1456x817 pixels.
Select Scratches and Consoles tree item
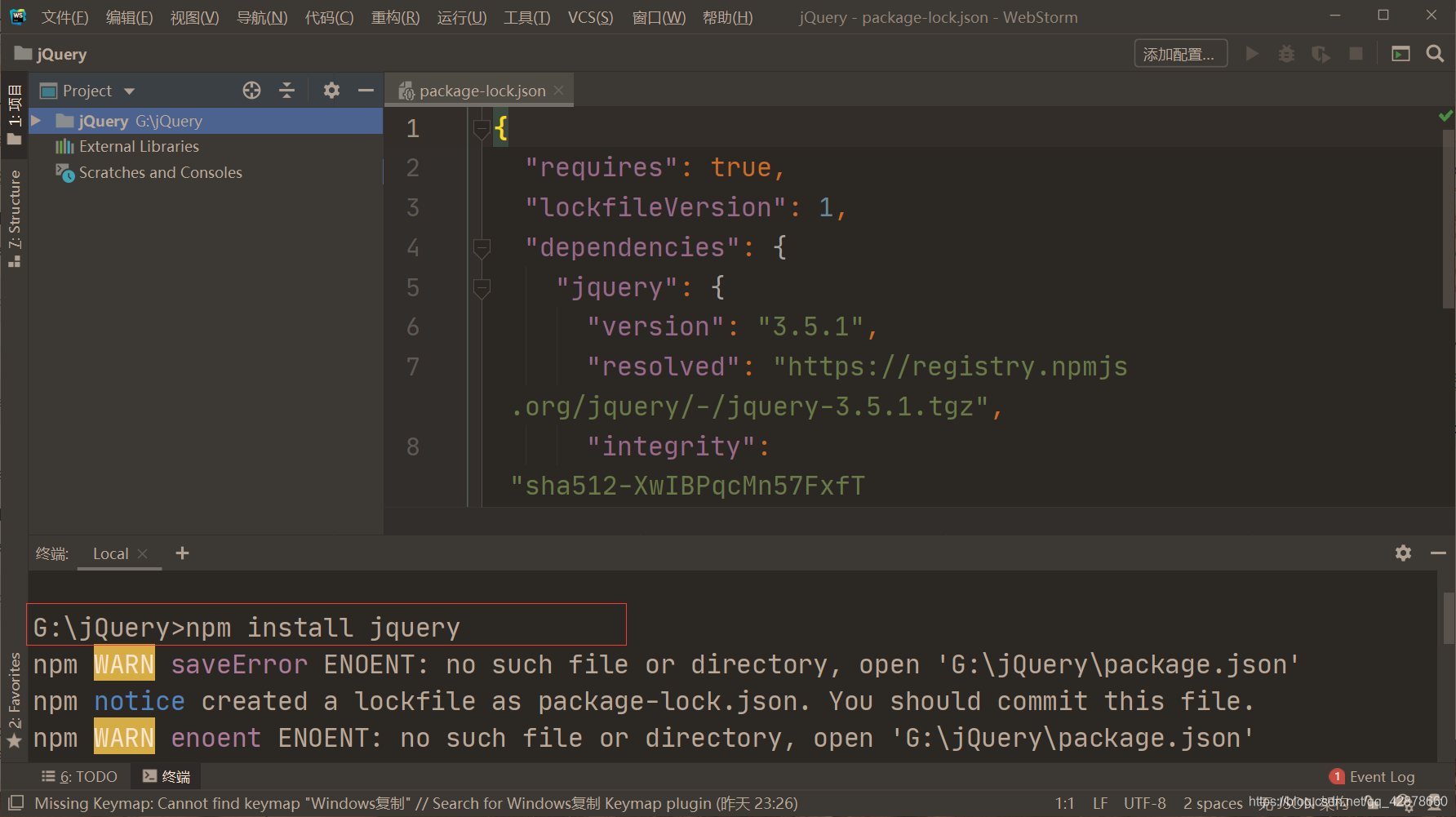pyautogui.click(x=149, y=173)
